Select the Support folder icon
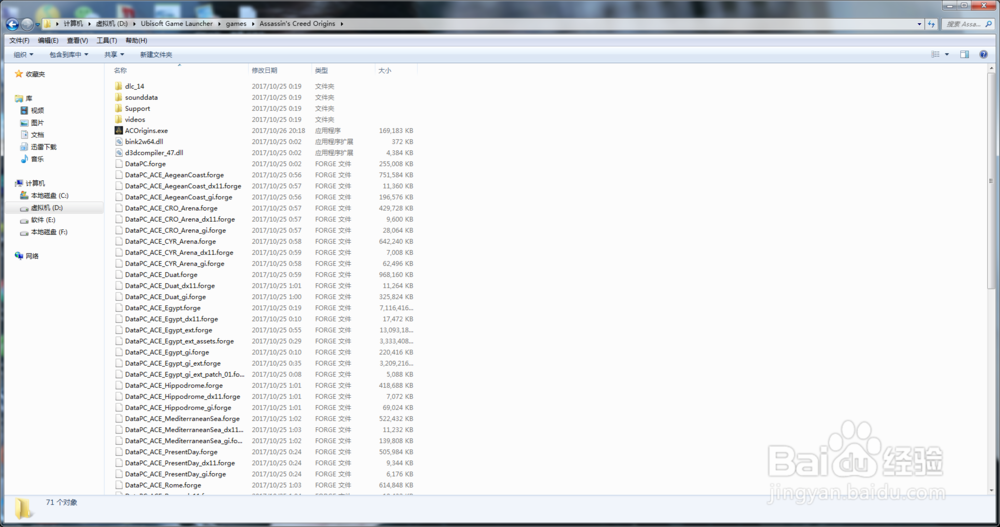The height and width of the screenshot is (527, 1000). coord(119,108)
